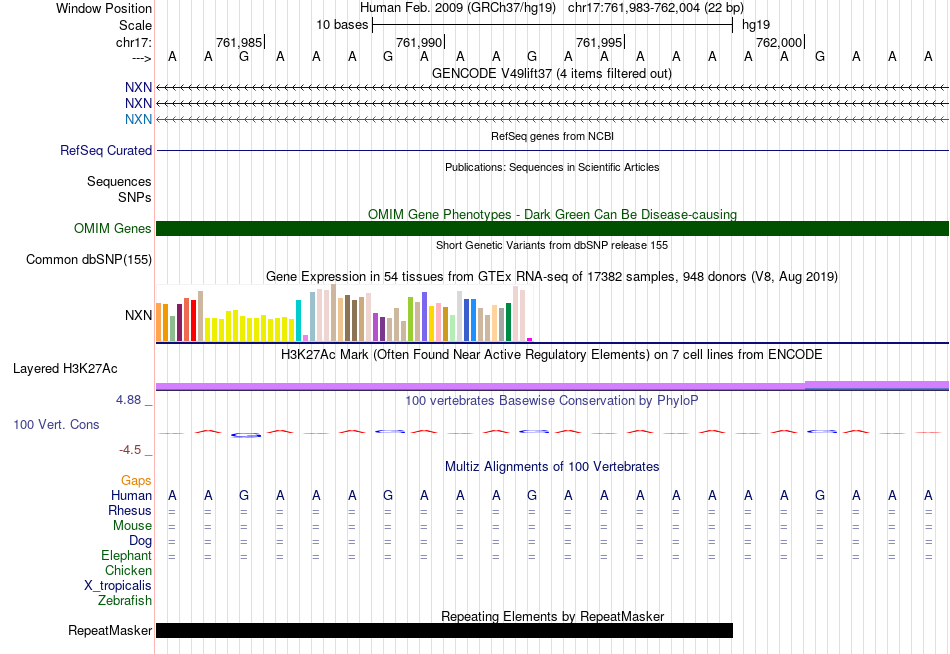Viewport: 950px width, 654px height.
Task: Open the 100 Vert. Cons track label
Action: point(56,425)
